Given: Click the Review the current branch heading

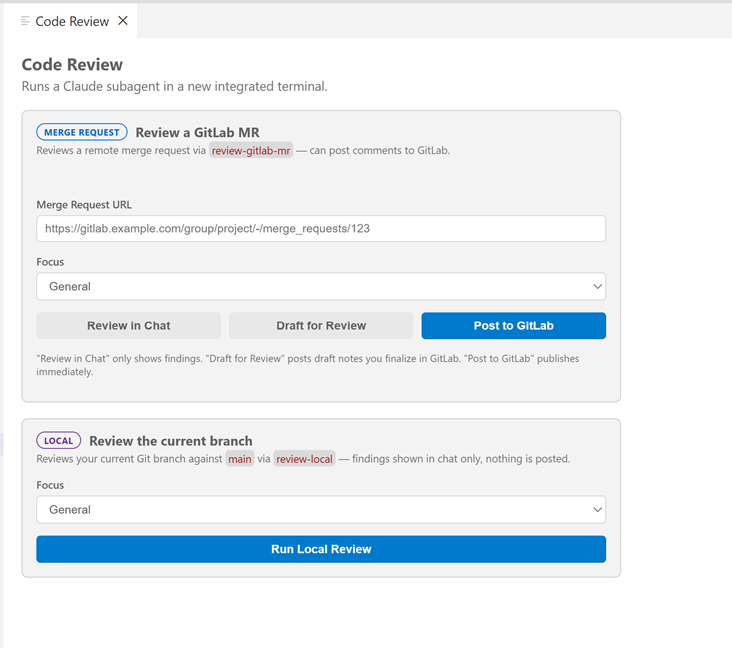Looking at the screenshot, I should pos(171,441).
